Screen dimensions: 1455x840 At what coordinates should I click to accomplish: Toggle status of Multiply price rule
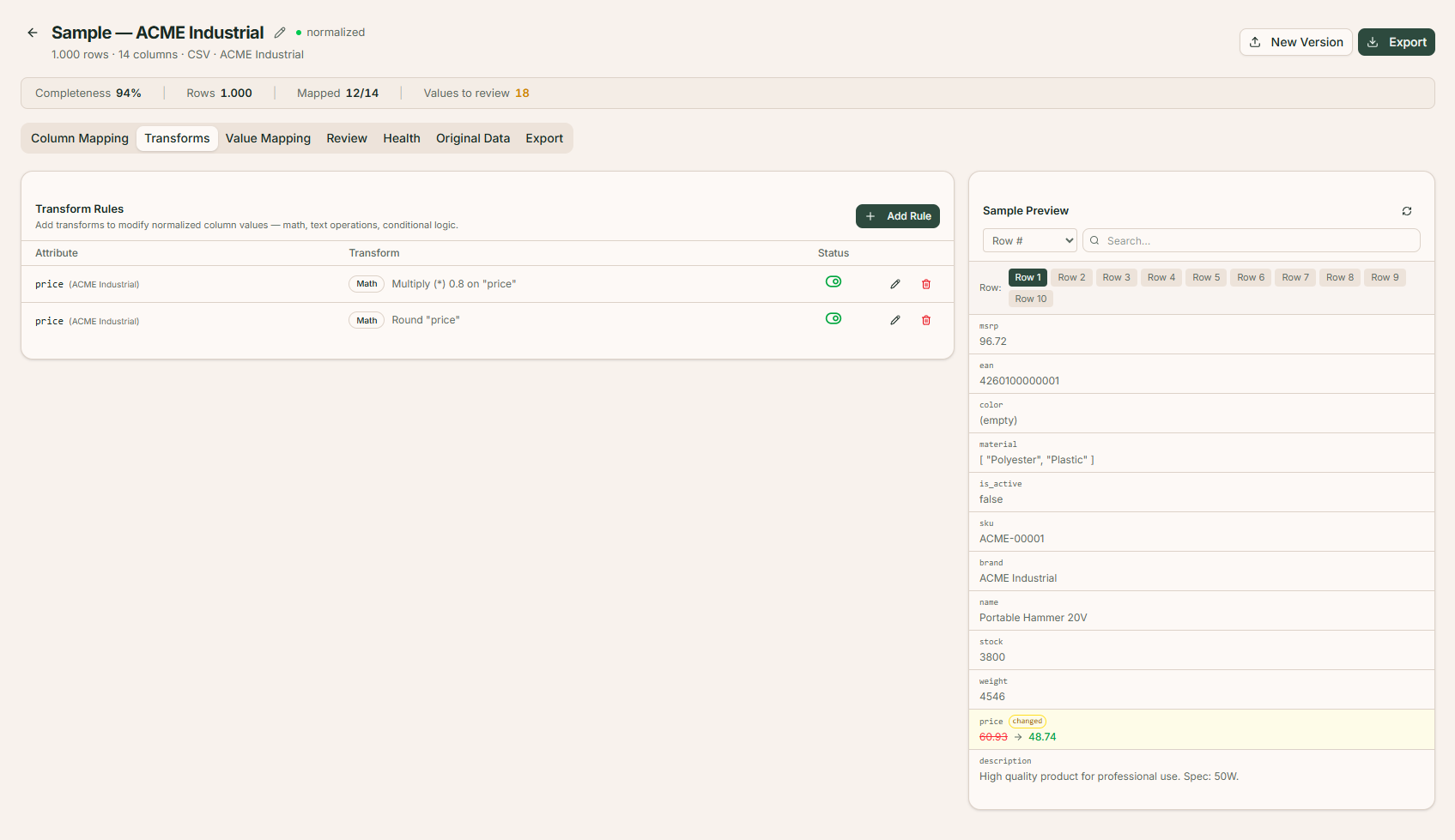[x=833, y=281]
